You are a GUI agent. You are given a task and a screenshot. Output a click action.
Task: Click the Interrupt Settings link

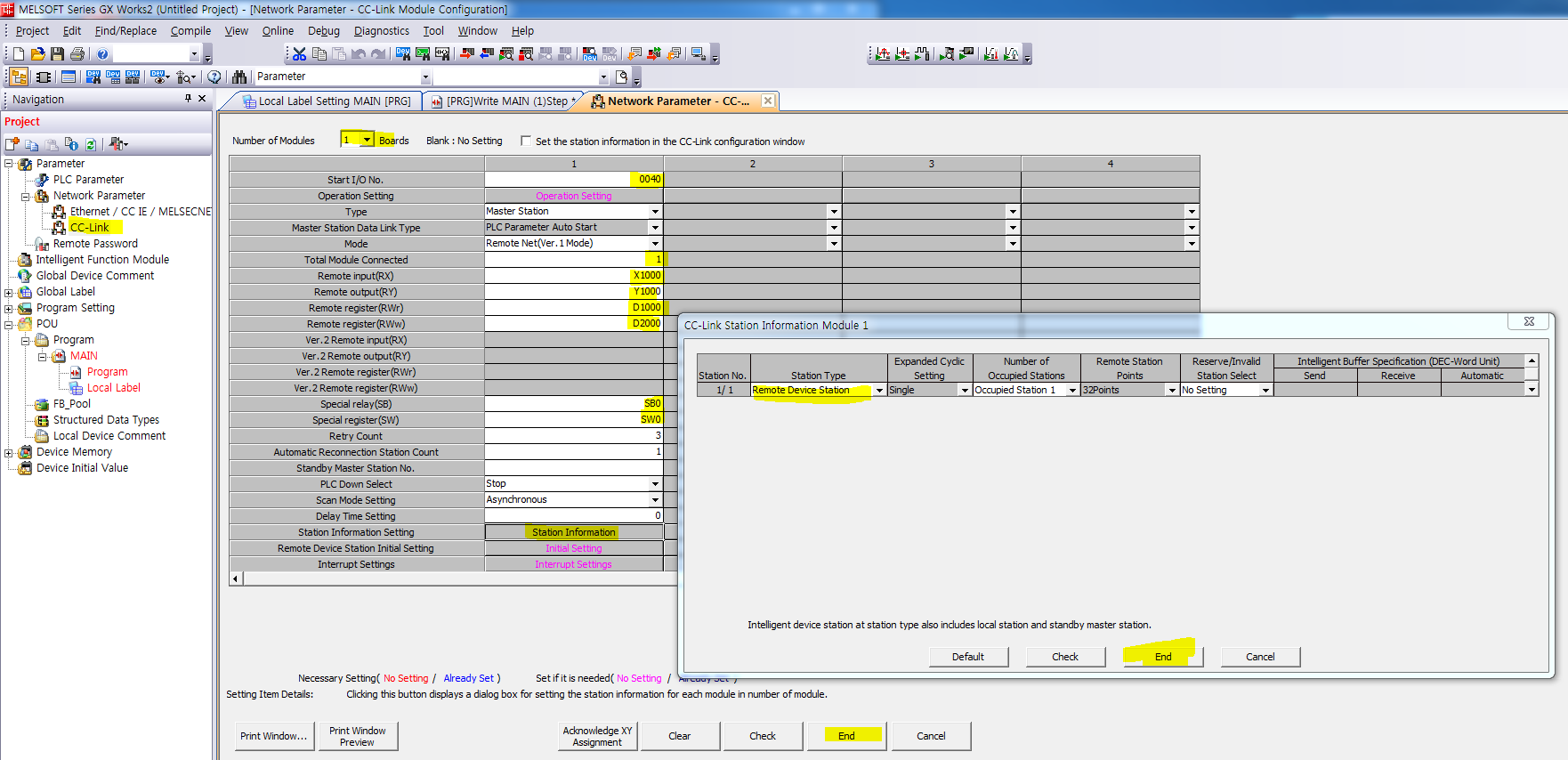tap(574, 564)
